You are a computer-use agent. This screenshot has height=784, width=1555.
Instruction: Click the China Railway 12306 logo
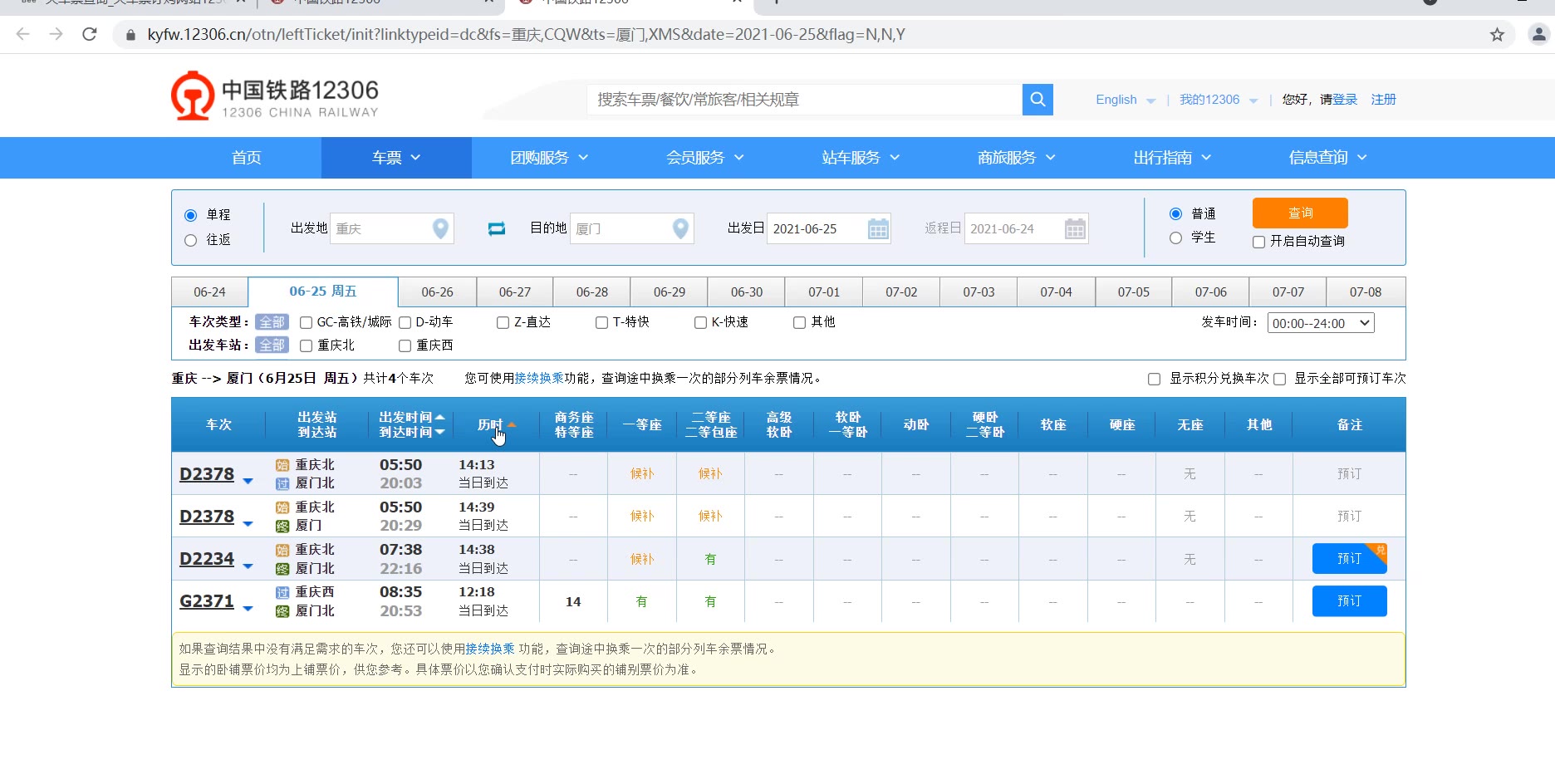tap(275, 97)
